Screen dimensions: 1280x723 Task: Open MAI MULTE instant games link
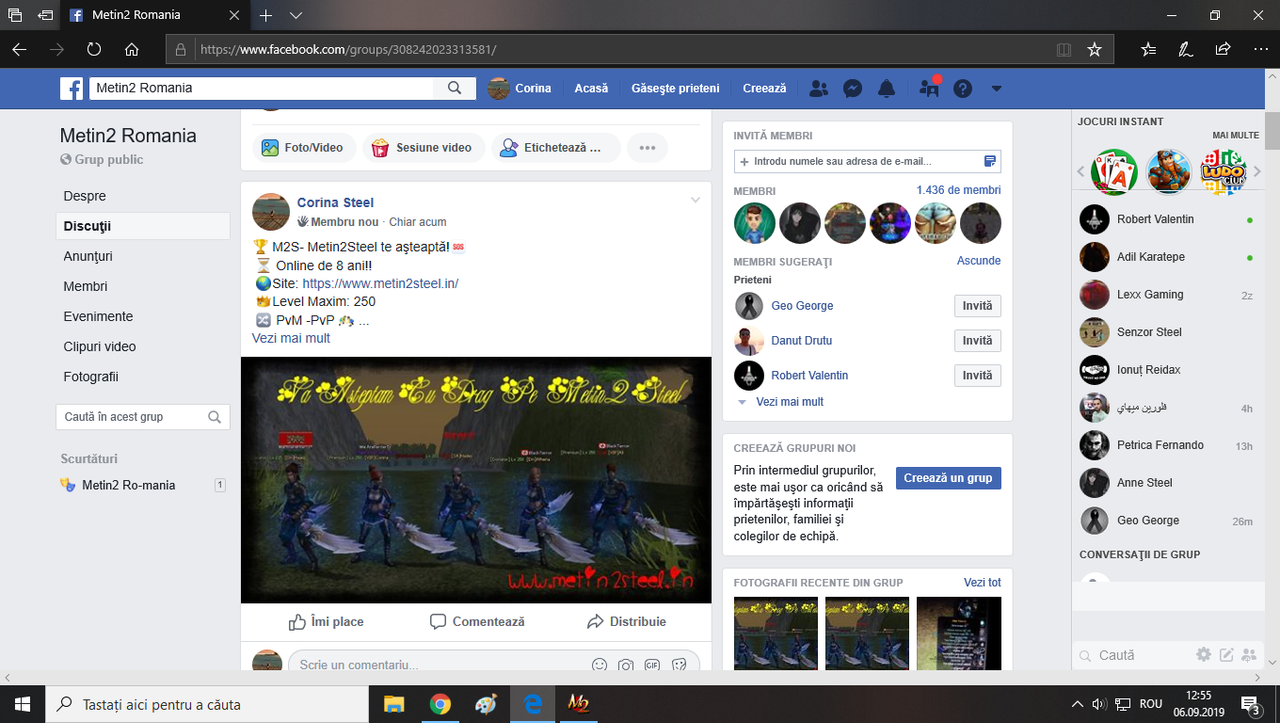tap(1236, 135)
